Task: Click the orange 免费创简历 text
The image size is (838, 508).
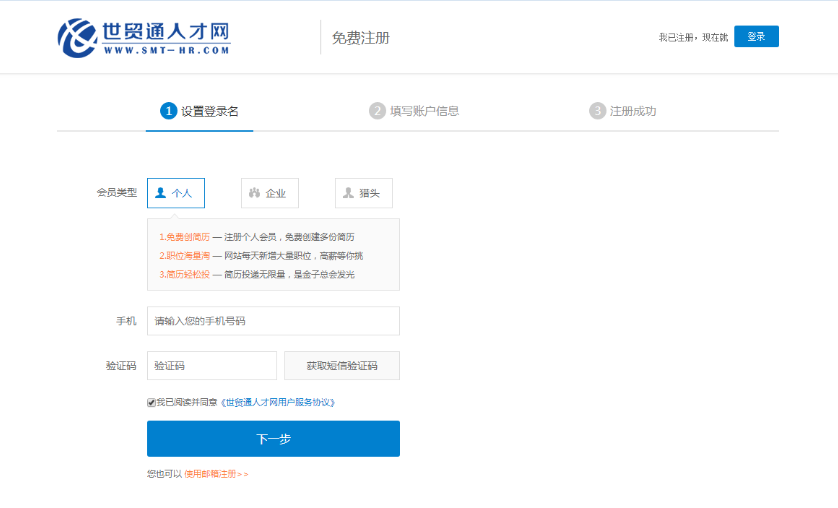Action: [187, 237]
